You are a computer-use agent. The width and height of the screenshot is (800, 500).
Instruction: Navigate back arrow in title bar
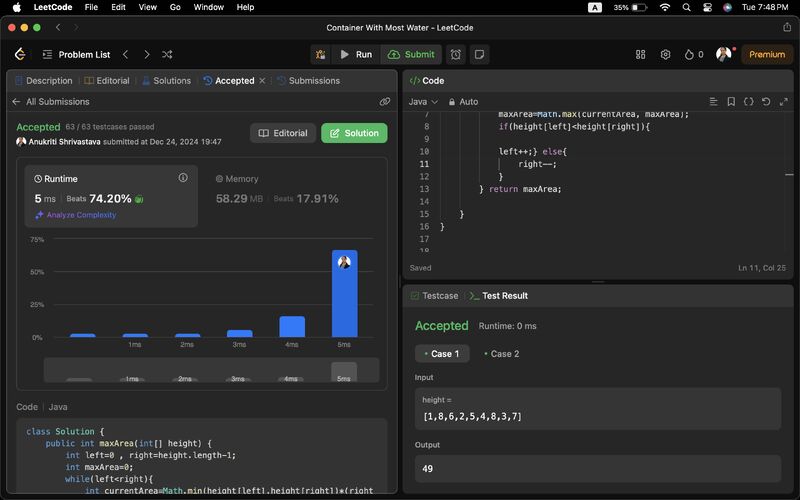click(x=58, y=28)
